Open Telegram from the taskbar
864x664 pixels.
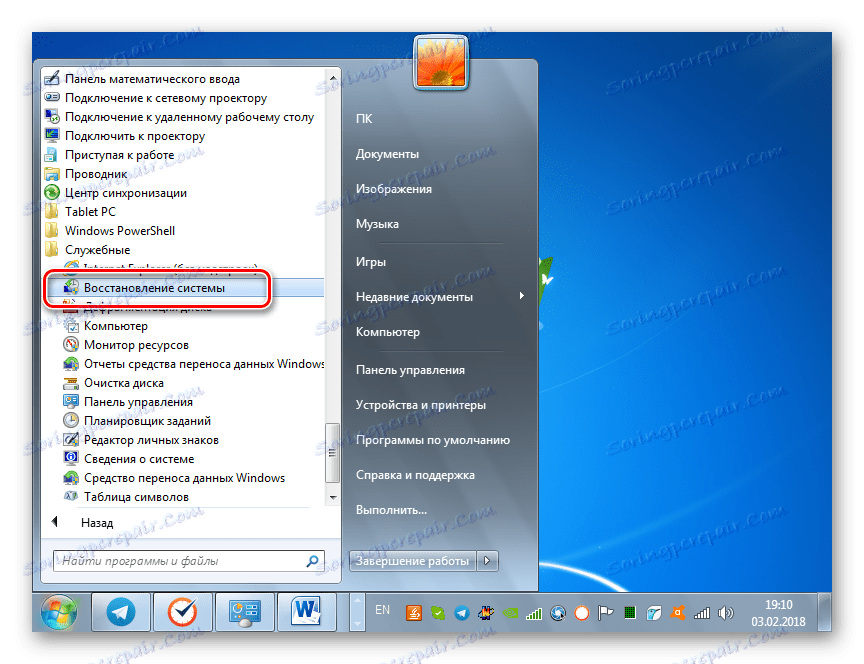tap(121, 612)
